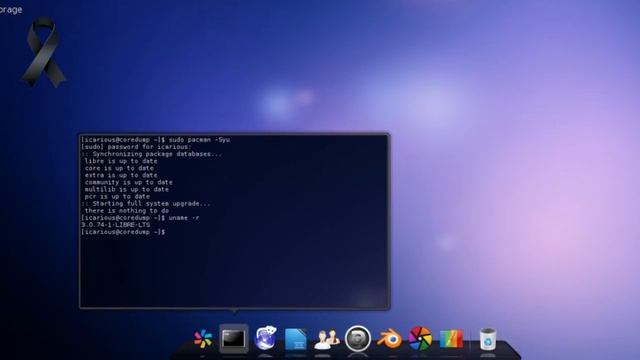This screenshot has height=360, width=640.
Task: Open the trash bin in the dock
Action: (488, 339)
